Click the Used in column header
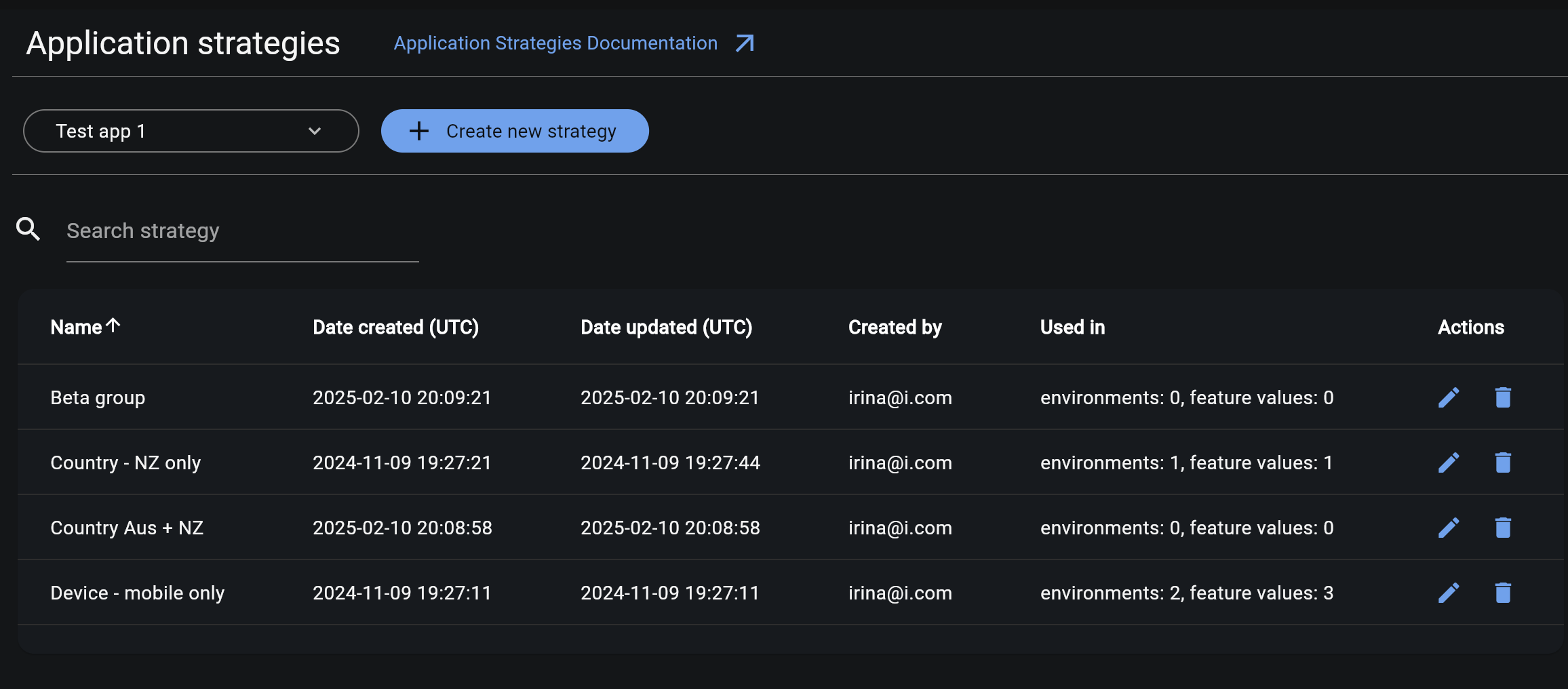 1072,327
